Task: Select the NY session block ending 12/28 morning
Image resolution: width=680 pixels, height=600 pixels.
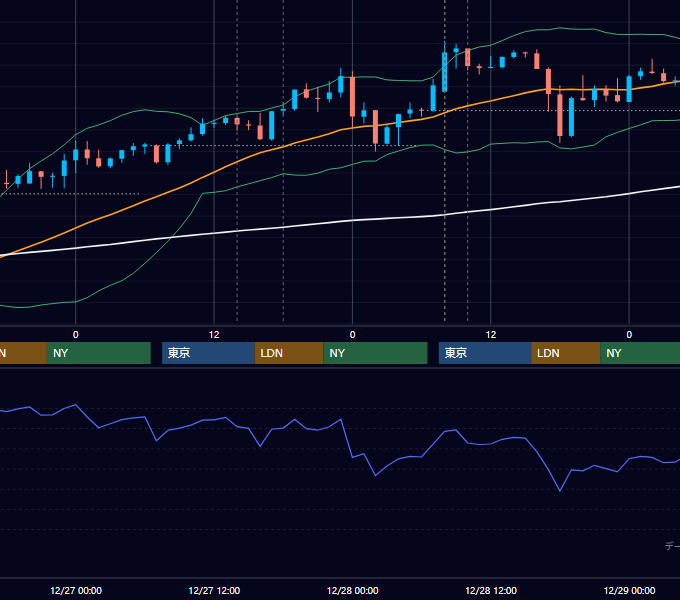Action: [375, 353]
